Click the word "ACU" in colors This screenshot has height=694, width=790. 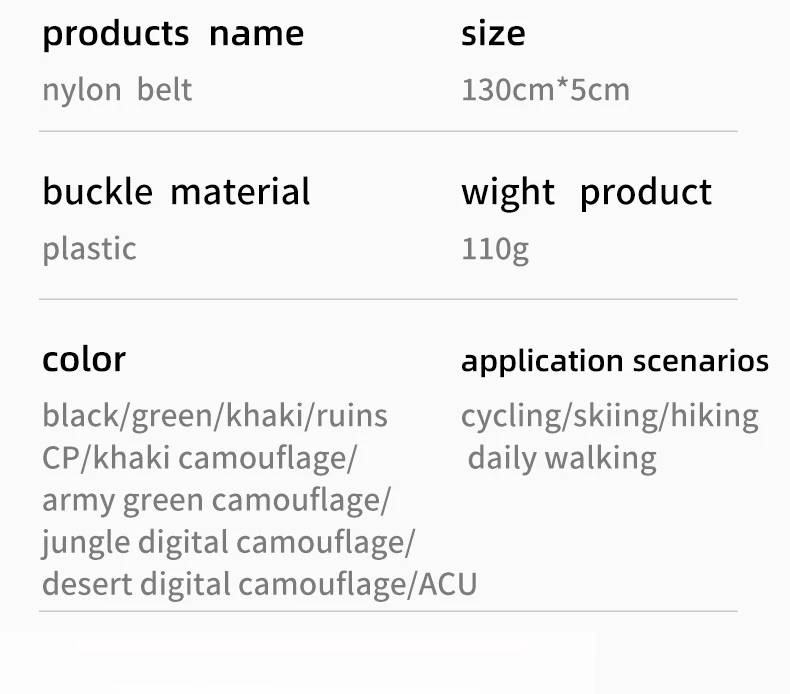point(447,584)
